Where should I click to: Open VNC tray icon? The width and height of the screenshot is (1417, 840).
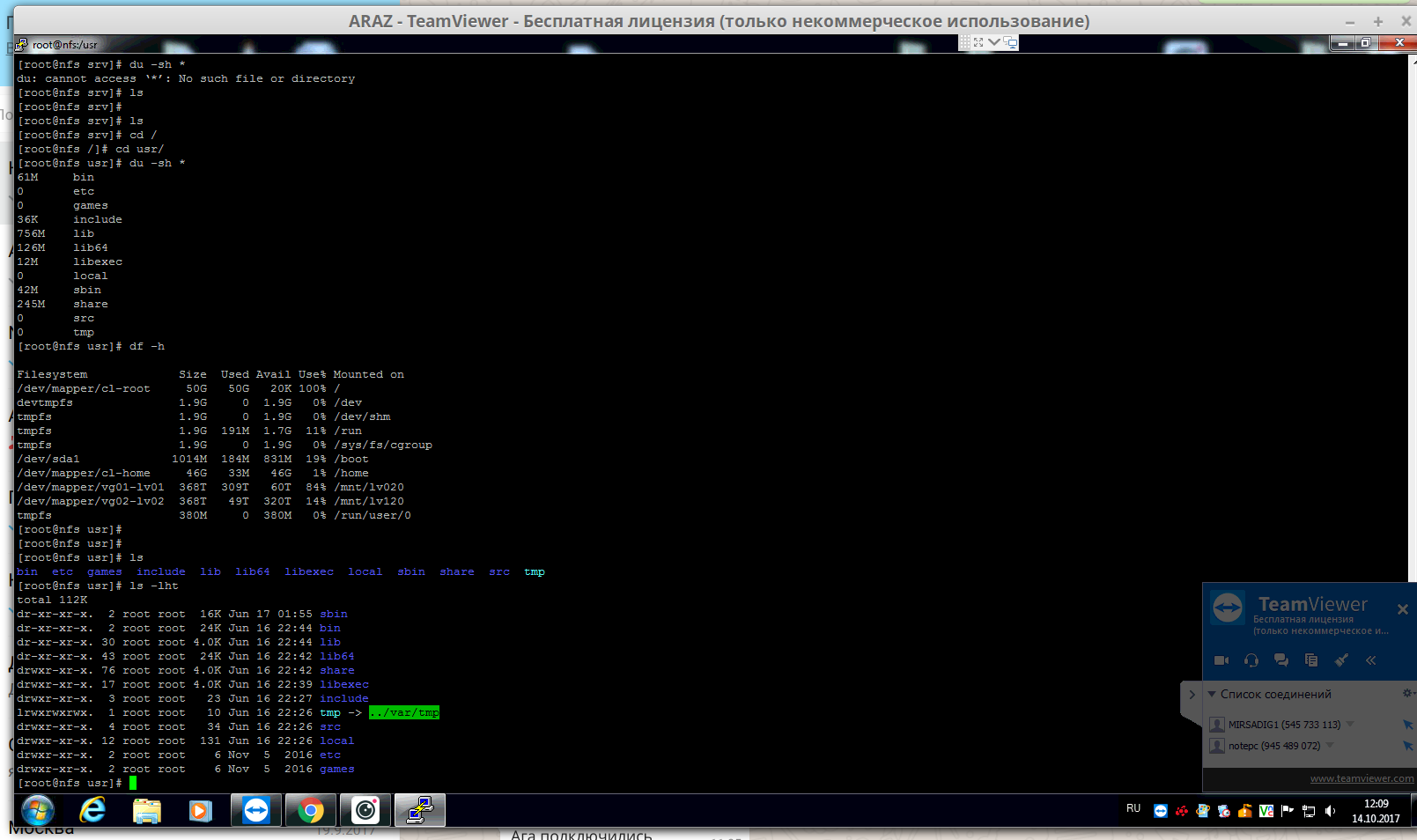point(1266,811)
